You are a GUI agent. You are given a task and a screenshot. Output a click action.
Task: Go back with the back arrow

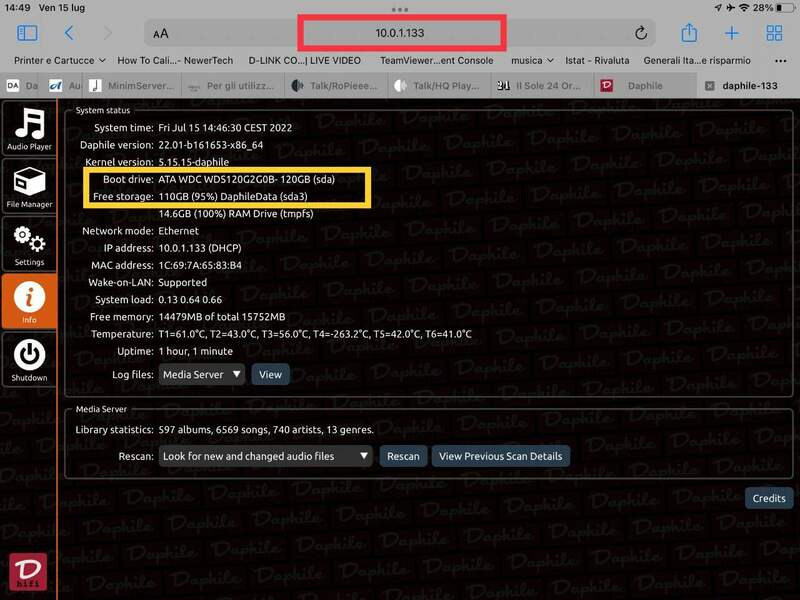(x=69, y=33)
